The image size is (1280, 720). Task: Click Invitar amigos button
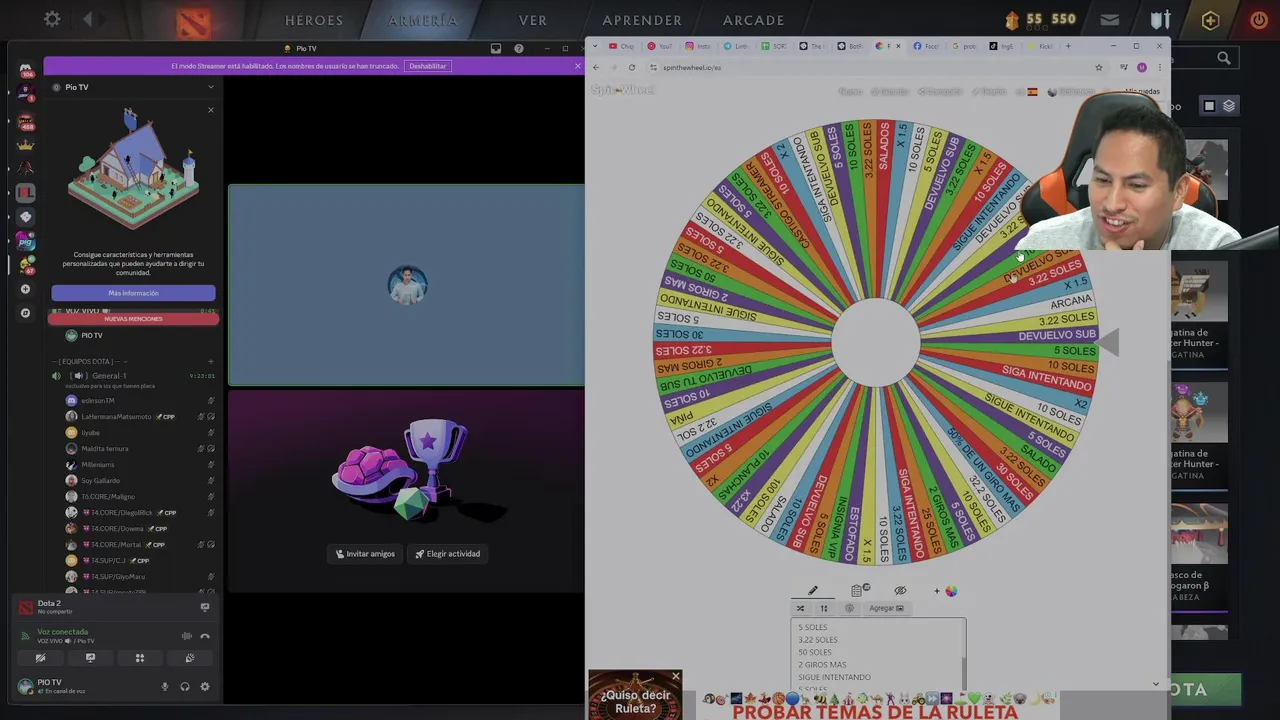pyautogui.click(x=365, y=554)
